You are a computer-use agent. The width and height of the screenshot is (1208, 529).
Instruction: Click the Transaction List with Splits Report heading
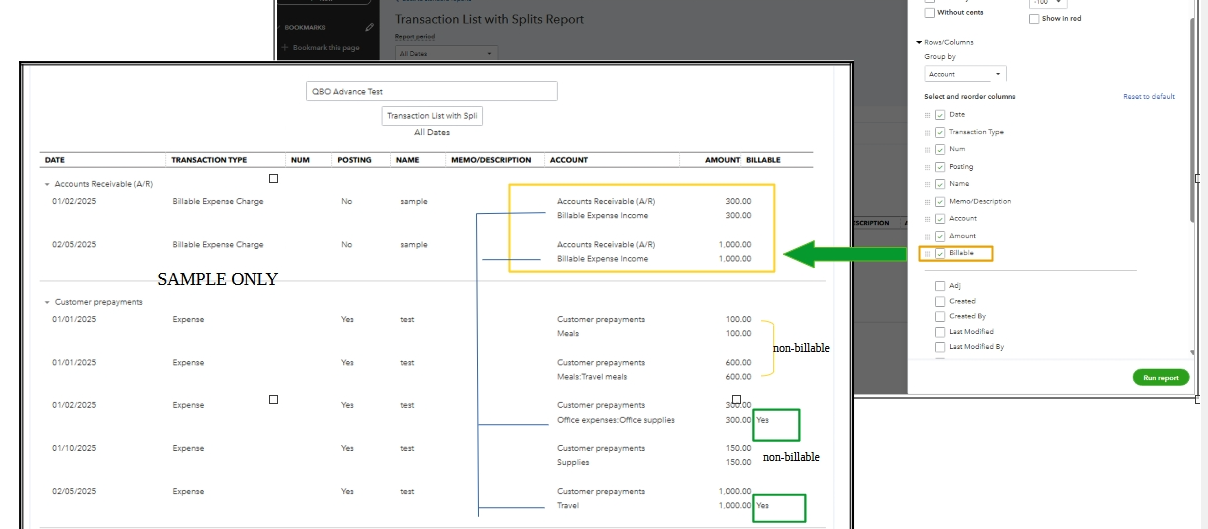490,19
